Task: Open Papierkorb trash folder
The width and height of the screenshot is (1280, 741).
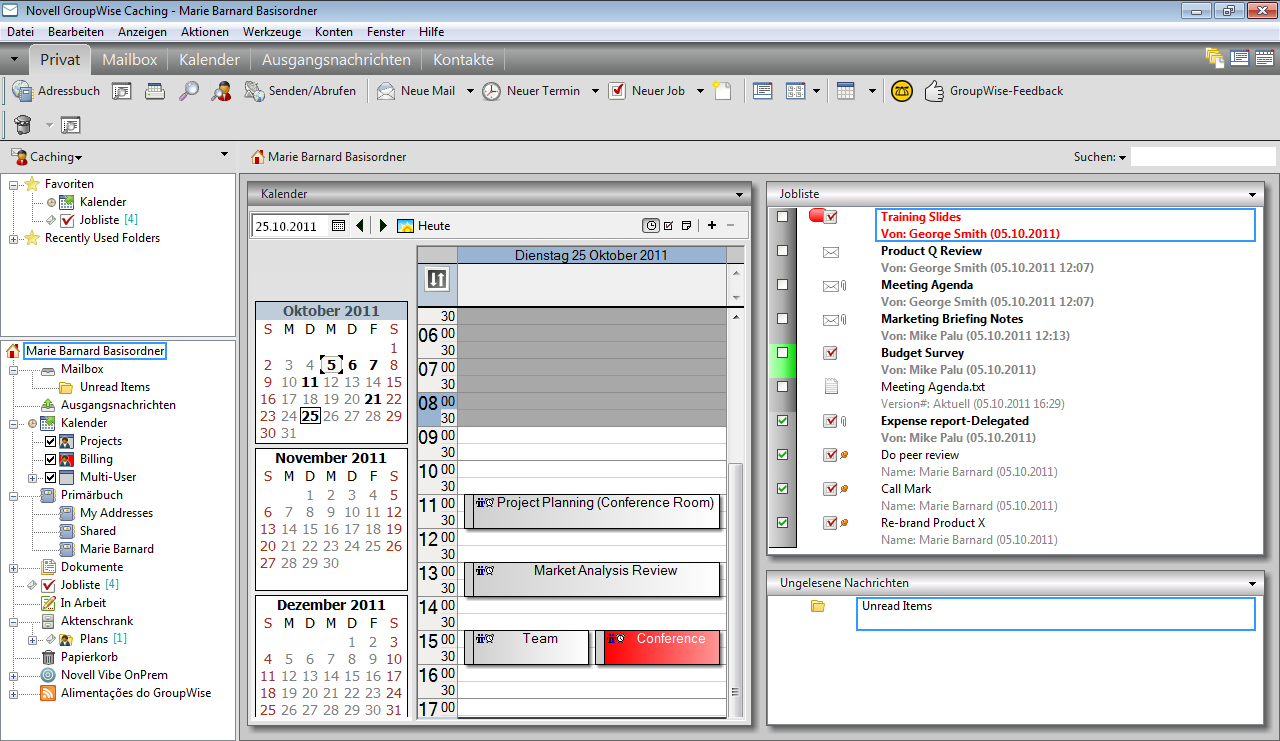Action: tap(79, 657)
